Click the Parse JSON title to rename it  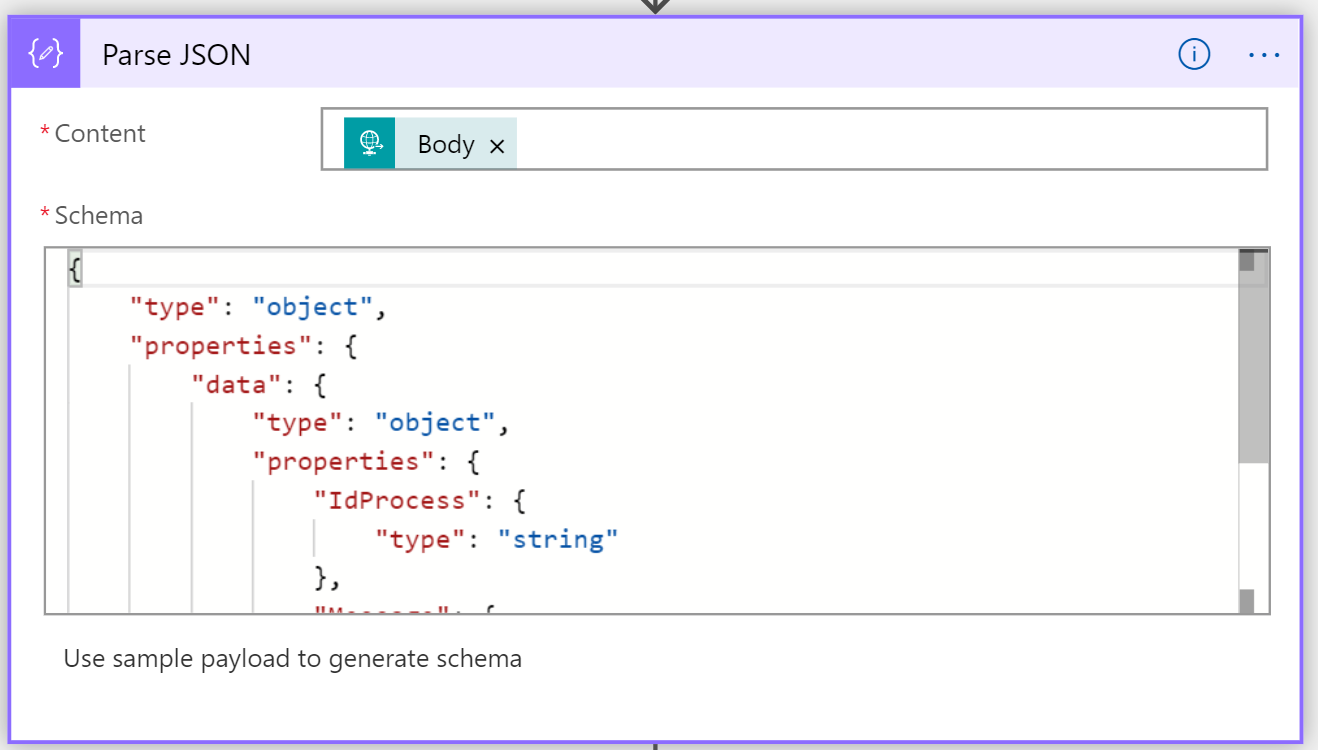(x=175, y=54)
